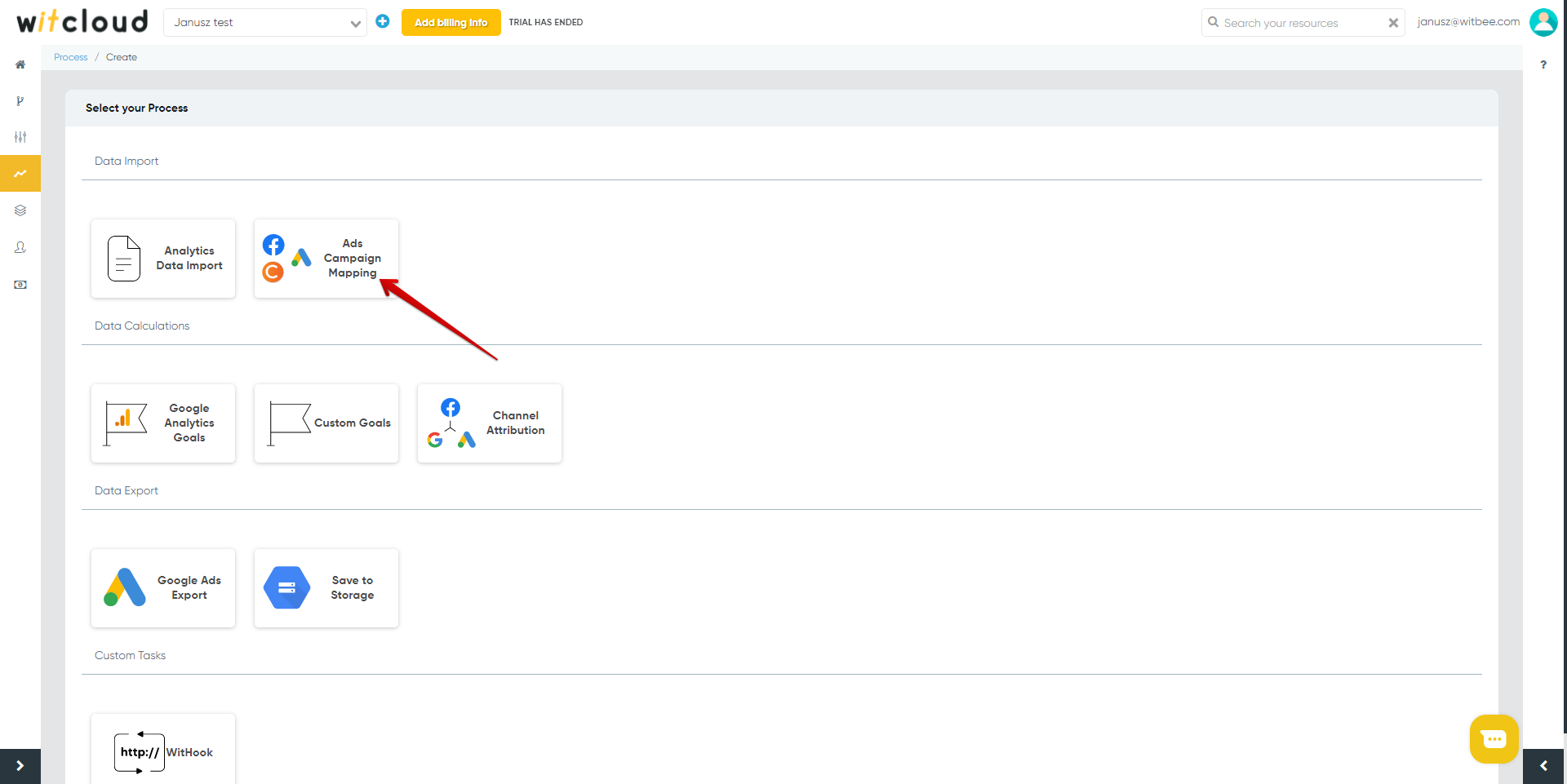
Task: Click the Google Ads icon in Ads Campaign Mapping
Action: point(301,258)
